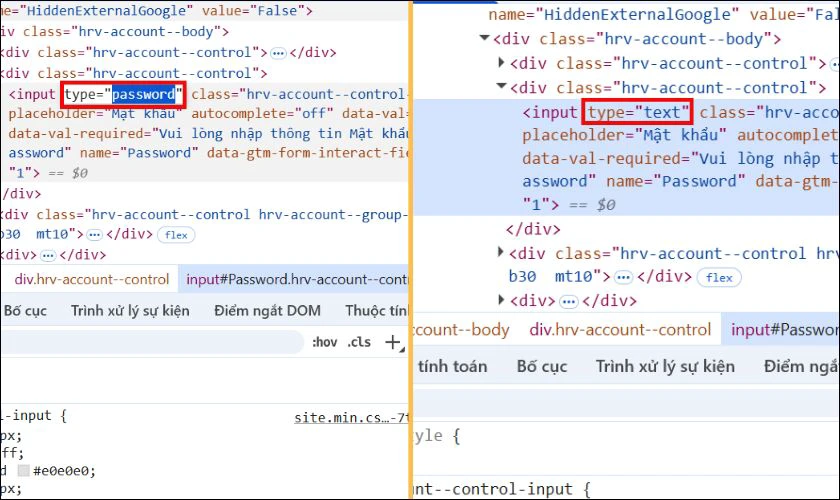Image resolution: width=840 pixels, height=500 pixels.
Task: Expand the plain div arrow in the right pane
Action: tap(501, 299)
